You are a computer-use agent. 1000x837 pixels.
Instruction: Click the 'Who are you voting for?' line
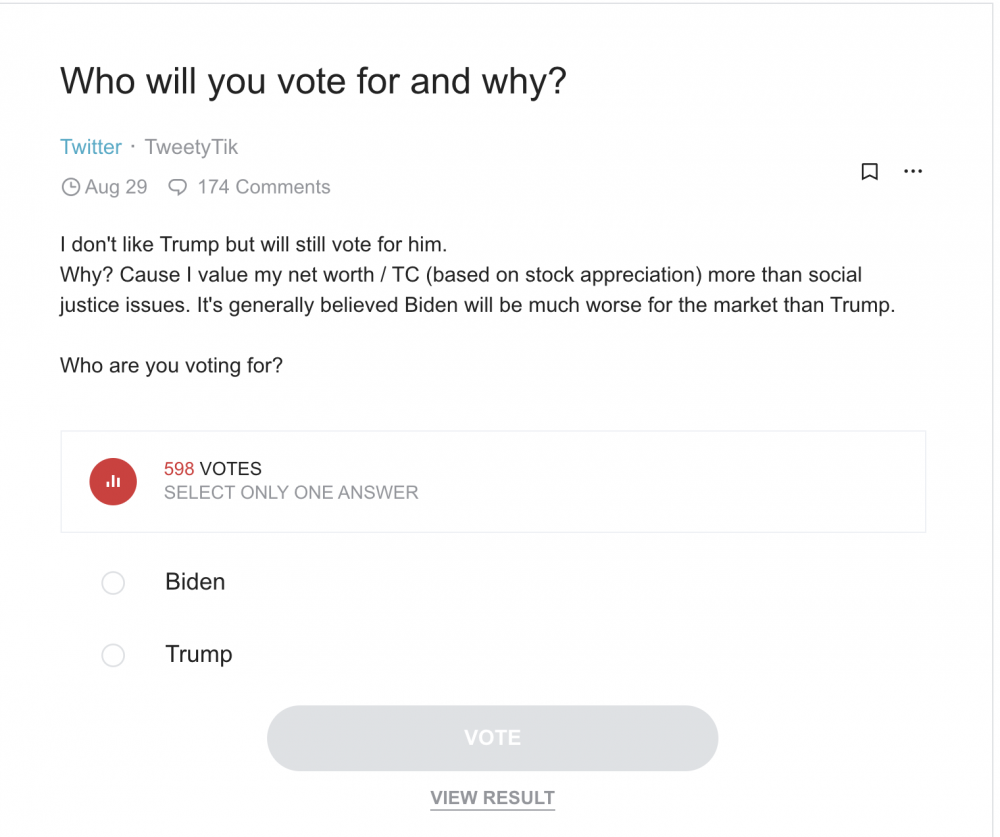(x=171, y=366)
